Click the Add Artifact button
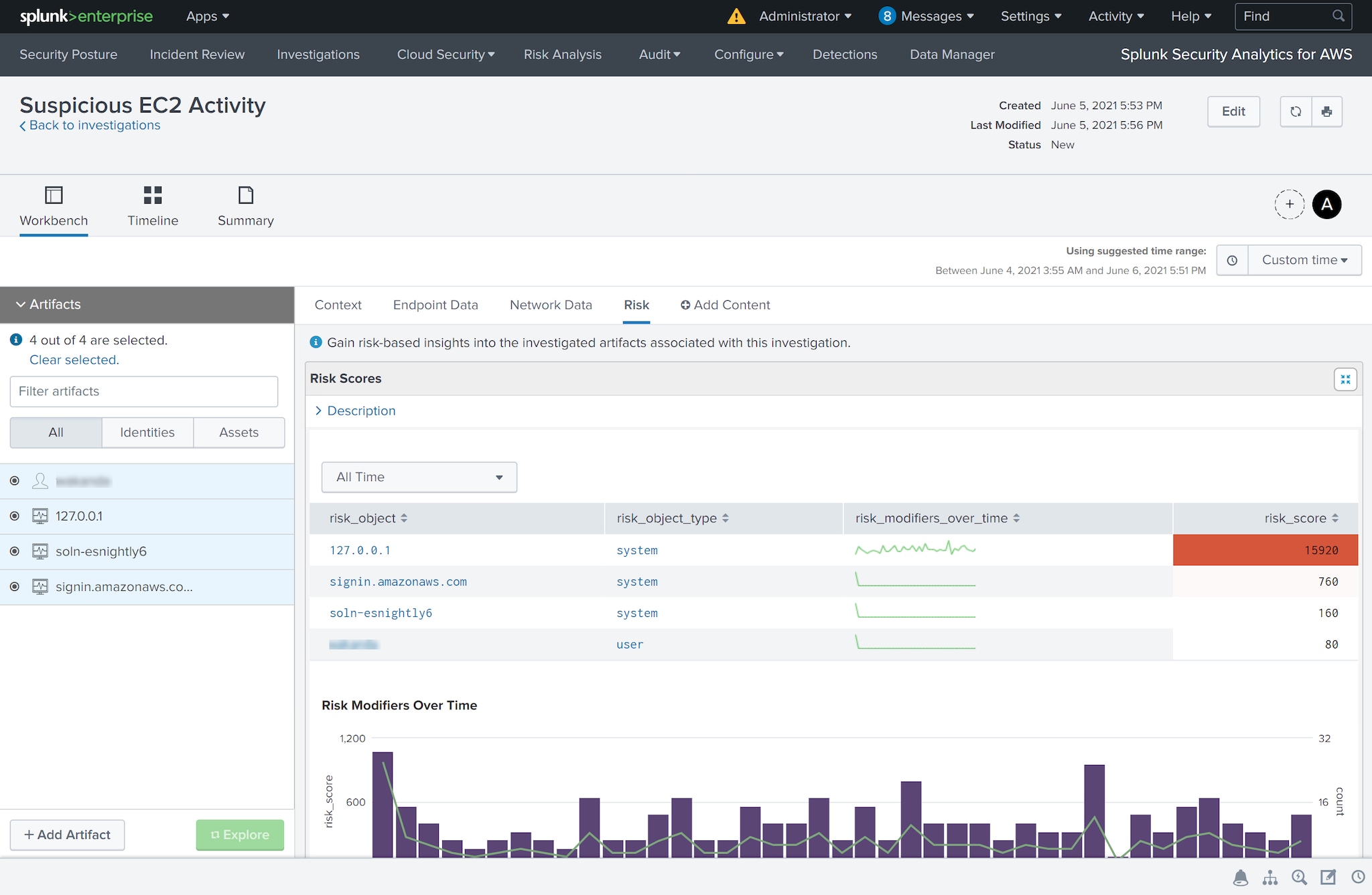This screenshot has width=1372, height=895. tap(67, 835)
